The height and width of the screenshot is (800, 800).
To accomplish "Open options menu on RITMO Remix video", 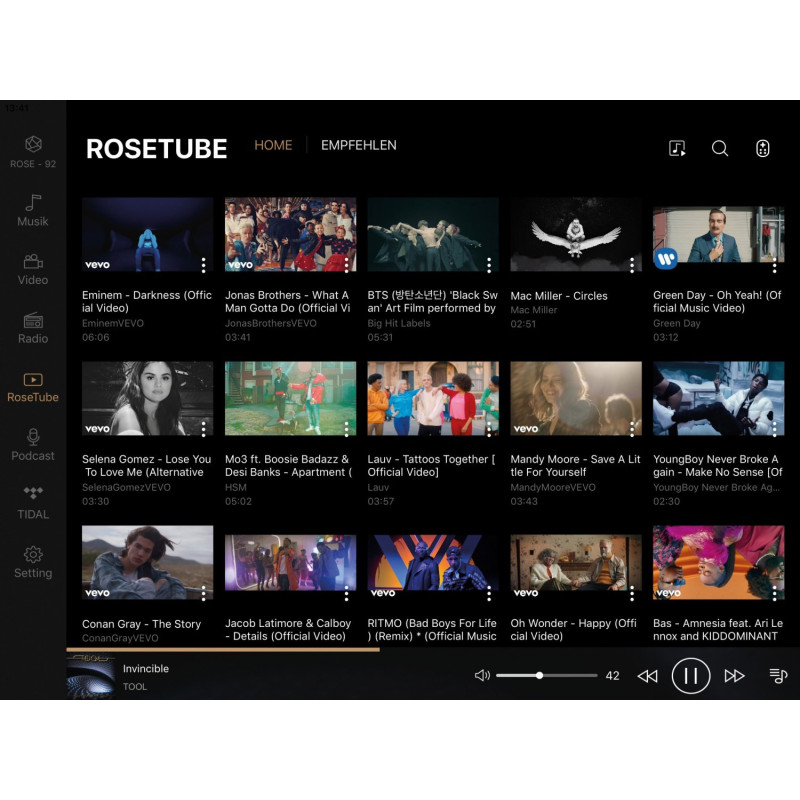I will click(x=489, y=593).
